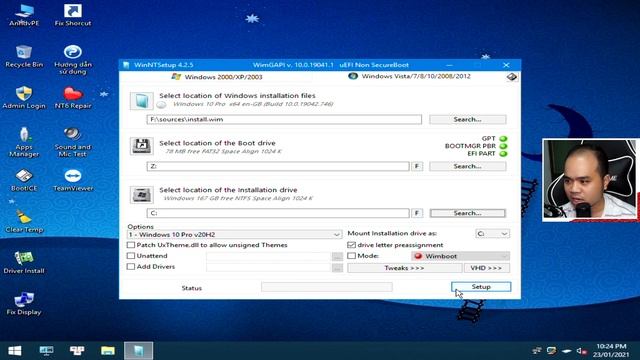Open the VHD >>> options
Viewport: 640px width, 360px height.
(x=486, y=268)
